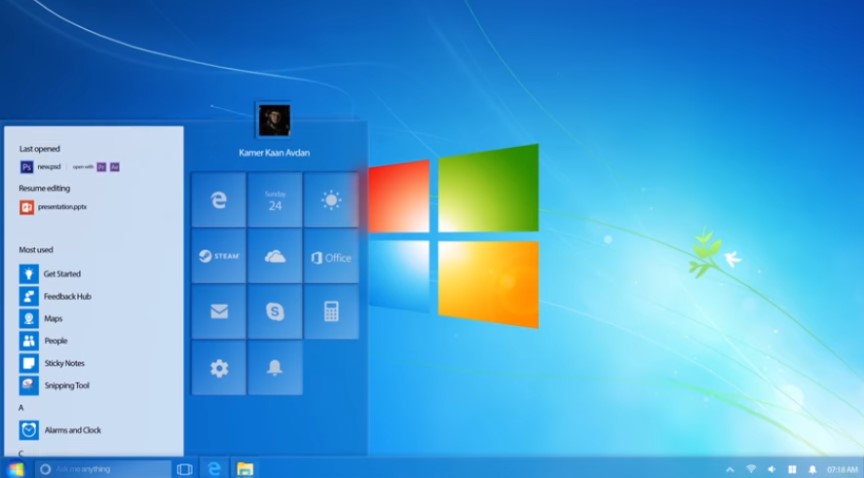Open Get Started from Most used
The image size is (864, 478).
(x=61, y=274)
